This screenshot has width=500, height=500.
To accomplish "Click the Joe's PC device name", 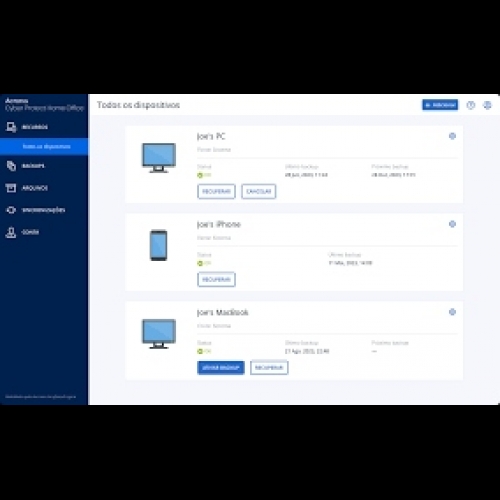I will pos(211,136).
